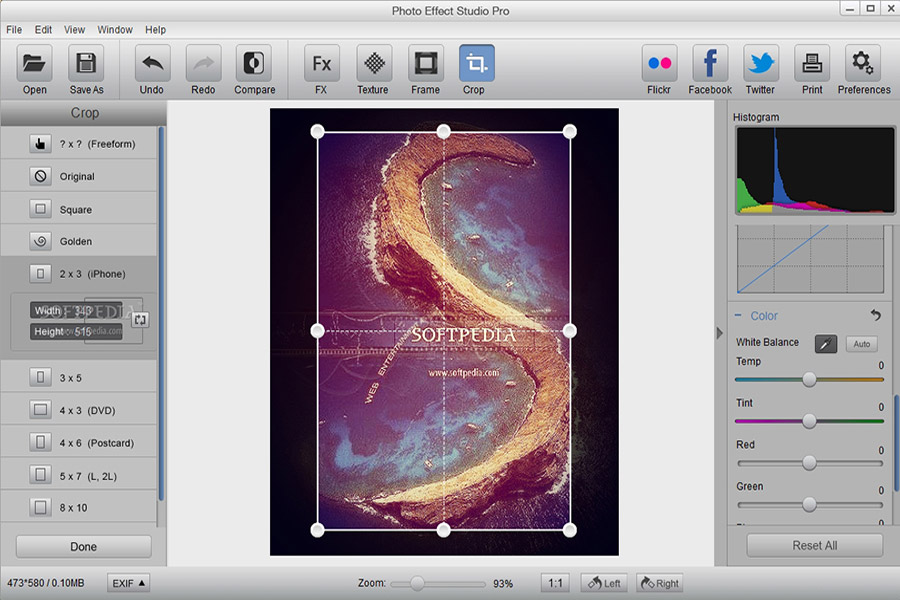Select the Golden ratio crop
The width and height of the screenshot is (900, 600).
click(79, 241)
